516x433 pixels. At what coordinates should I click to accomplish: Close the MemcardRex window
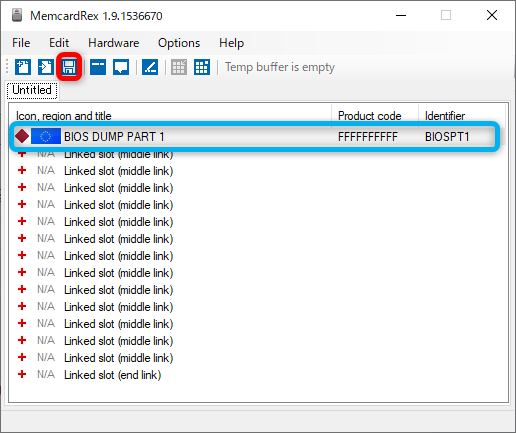click(x=492, y=15)
